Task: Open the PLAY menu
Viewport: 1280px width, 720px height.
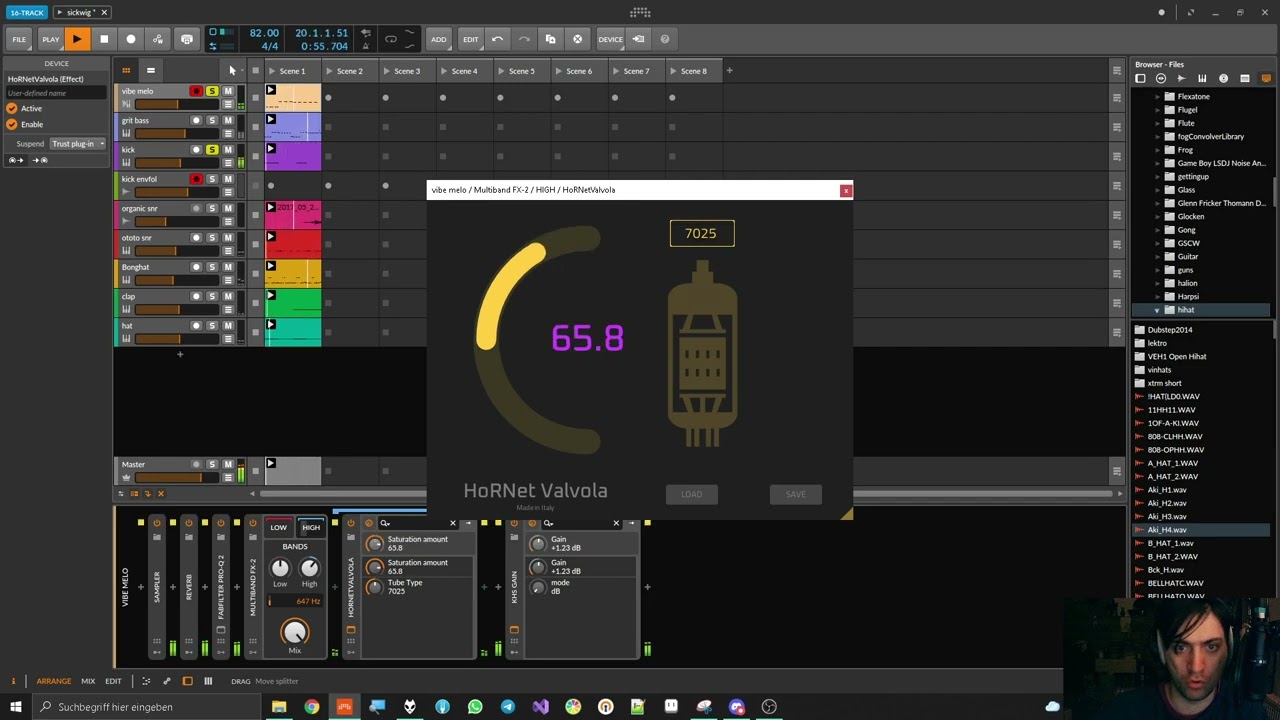Action: (x=50, y=39)
